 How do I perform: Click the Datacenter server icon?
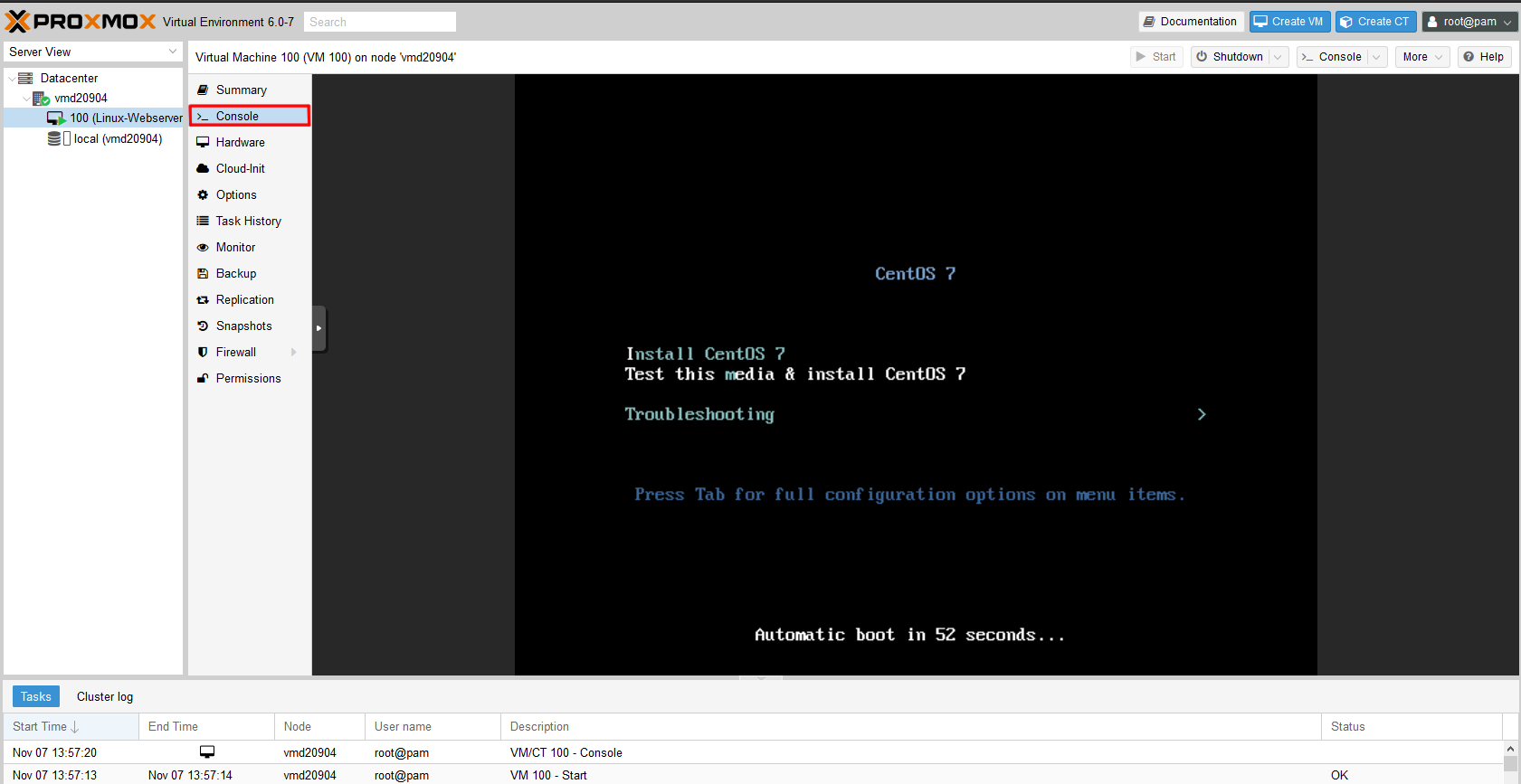click(x=25, y=78)
